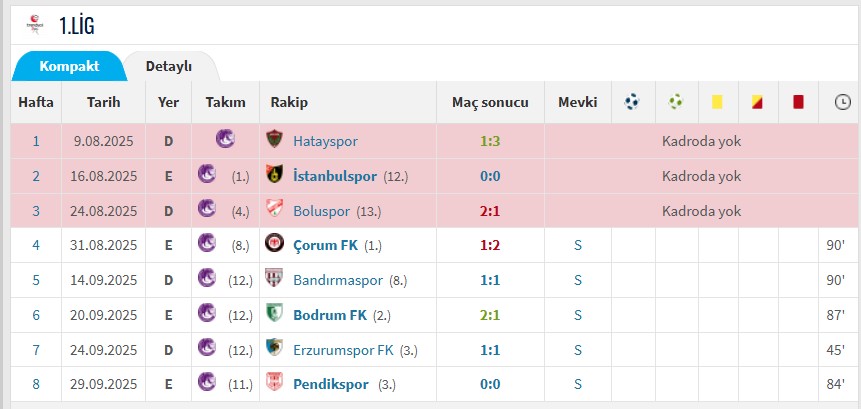Switch to the Kompakt tab
The width and height of the screenshot is (861, 409).
point(69,66)
